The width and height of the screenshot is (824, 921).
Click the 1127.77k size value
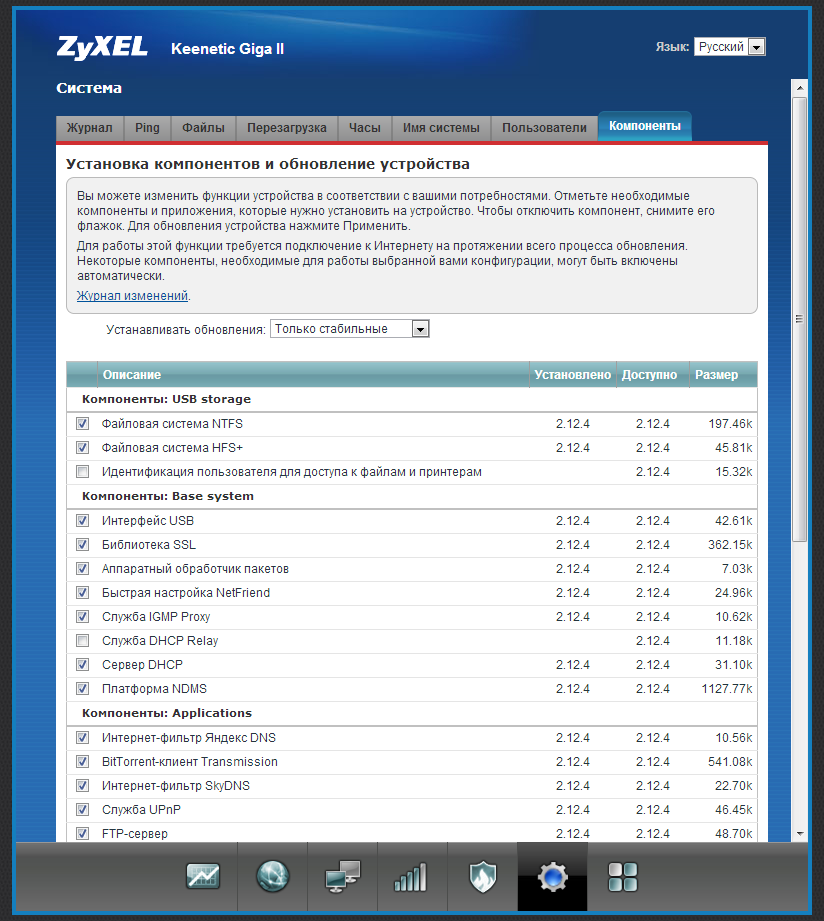pos(727,688)
